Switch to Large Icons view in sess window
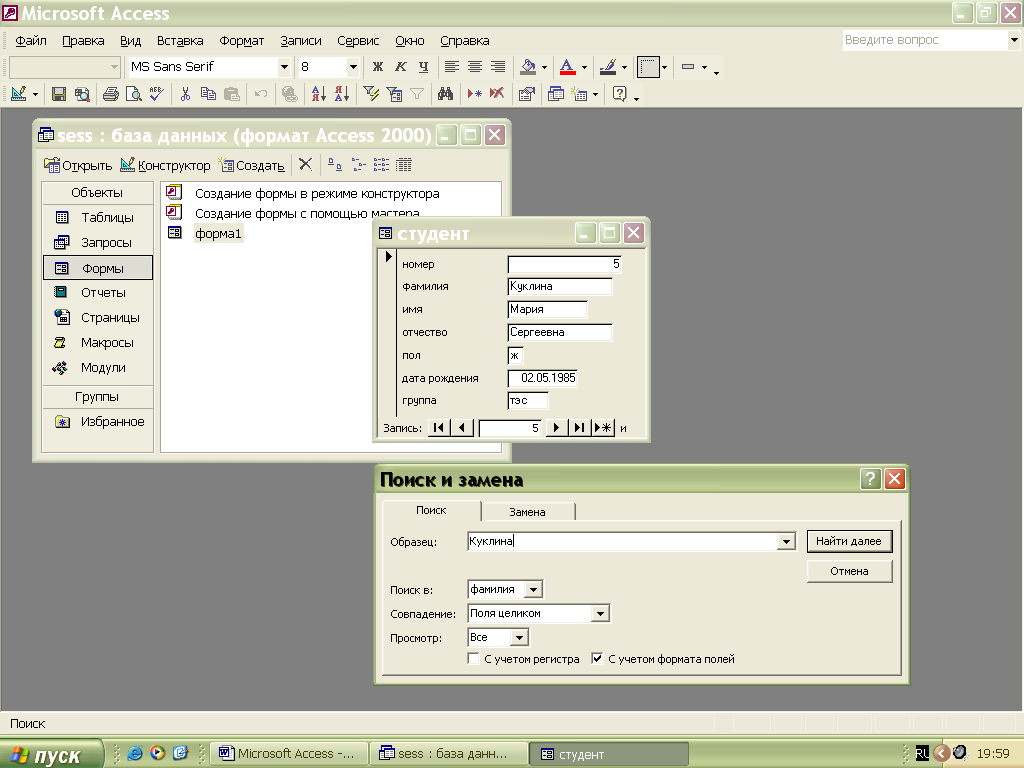The image size is (1024, 768). (x=334, y=165)
